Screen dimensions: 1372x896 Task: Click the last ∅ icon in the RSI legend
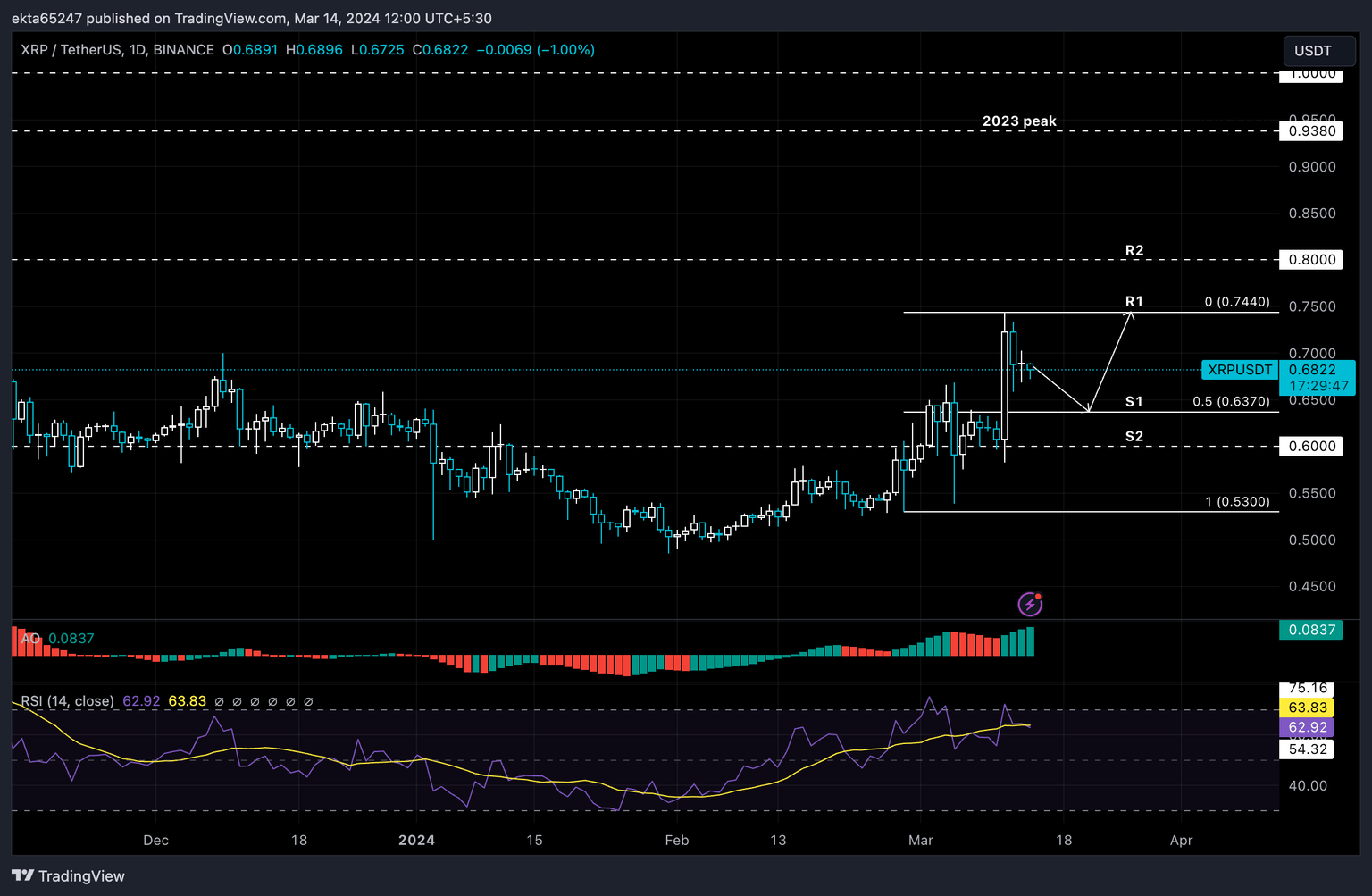tap(308, 702)
